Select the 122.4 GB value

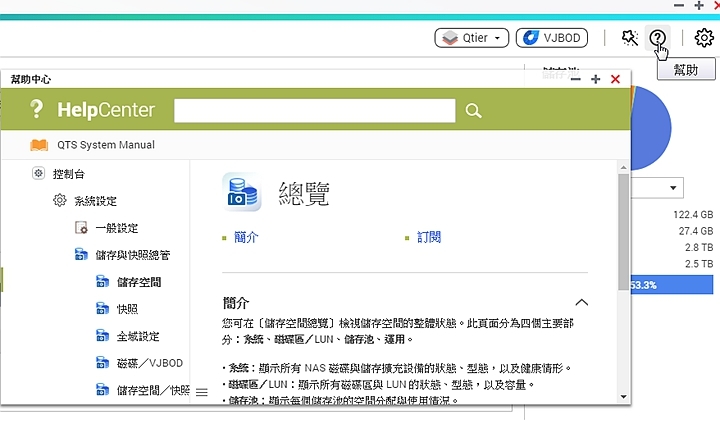693,215
